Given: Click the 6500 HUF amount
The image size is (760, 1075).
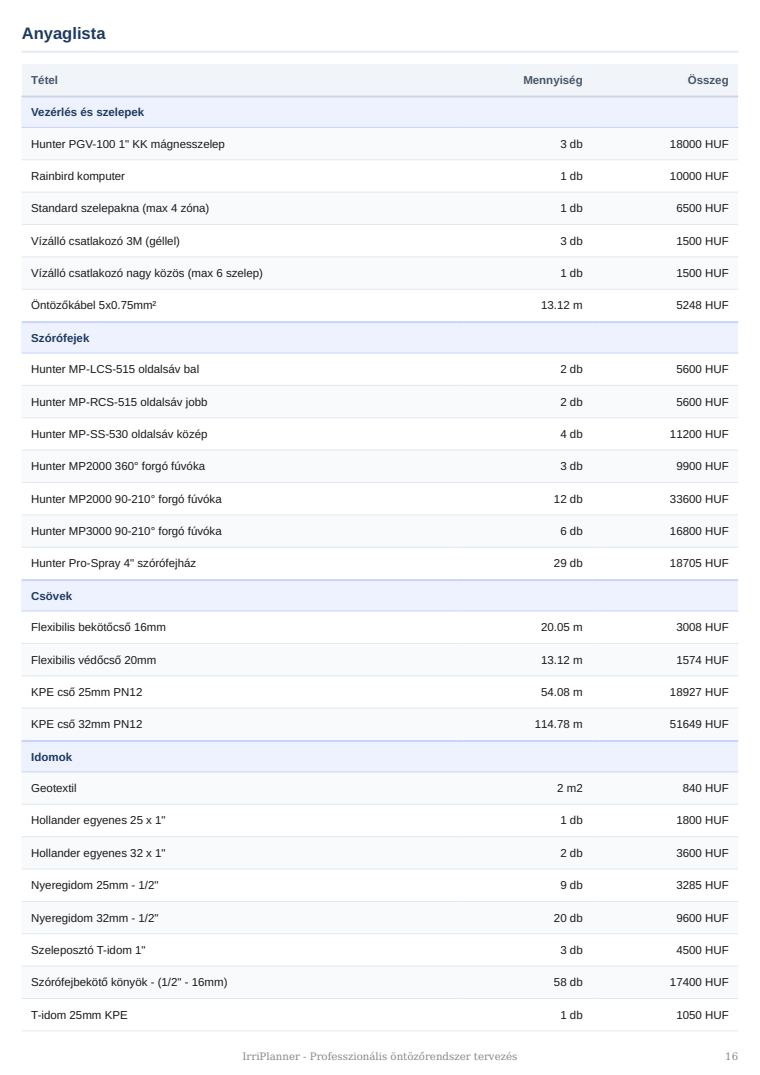Looking at the screenshot, I should 702,208.
